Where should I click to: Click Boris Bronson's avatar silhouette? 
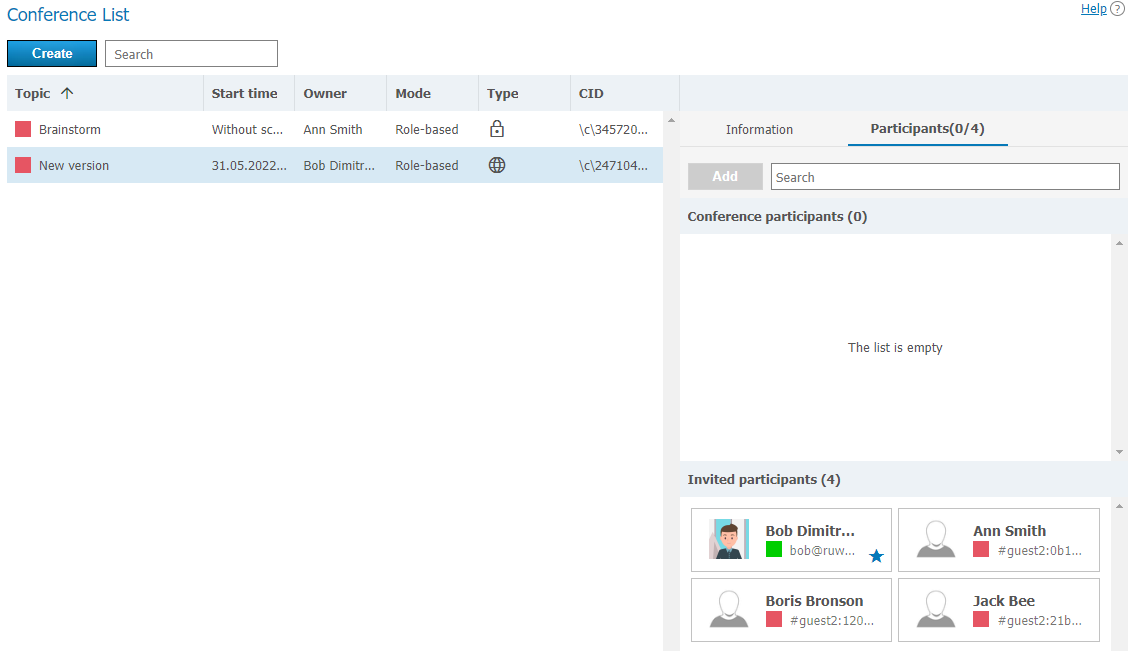[729, 609]
